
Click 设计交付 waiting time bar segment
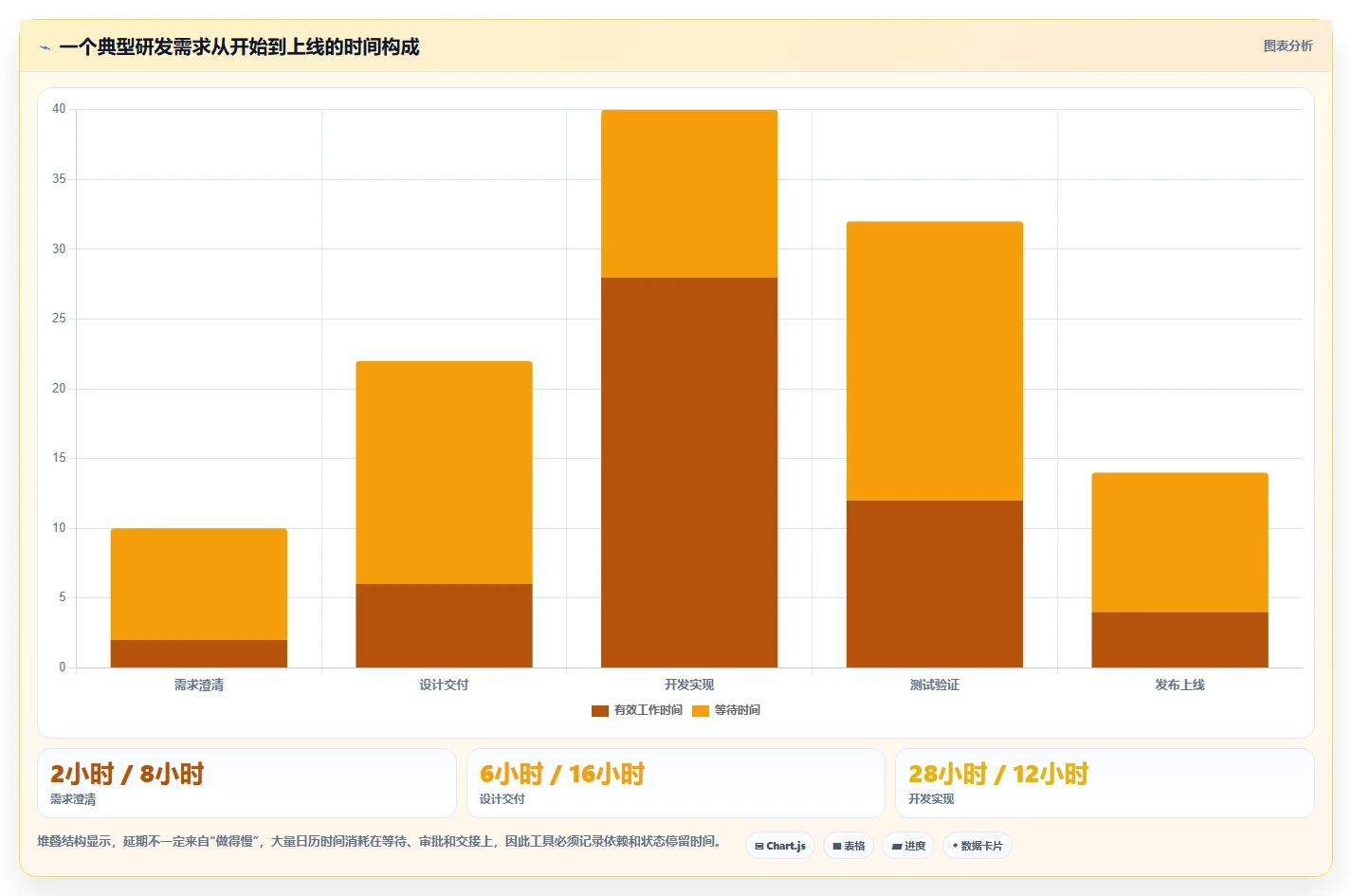444,472
